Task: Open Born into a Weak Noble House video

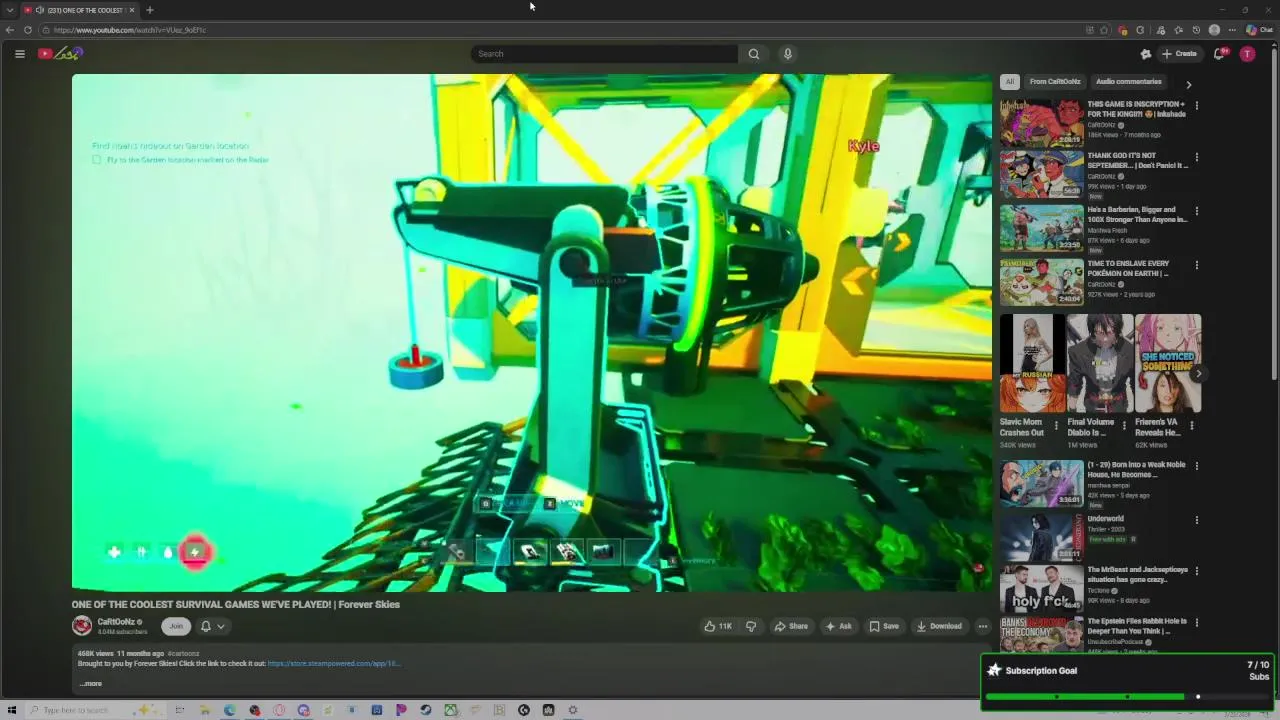Action: [1041, 483]
